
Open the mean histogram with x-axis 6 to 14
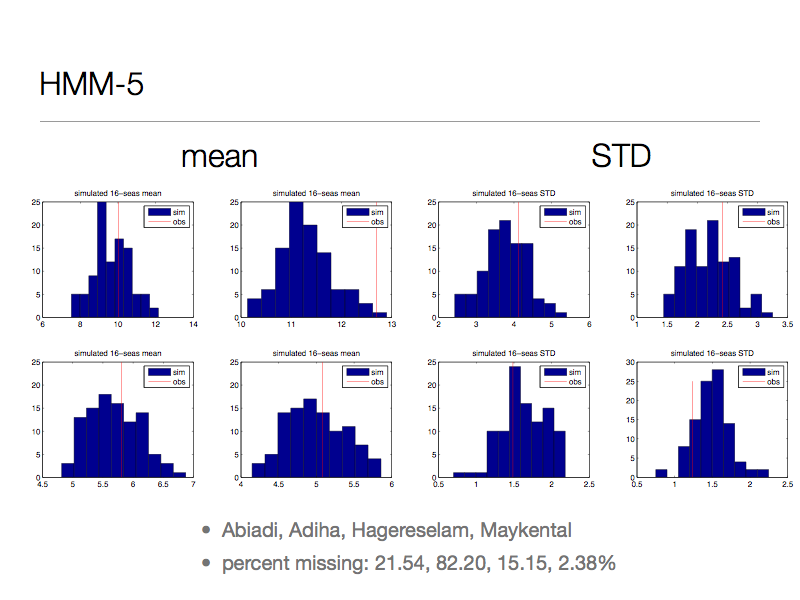click(x=118, y=260)
